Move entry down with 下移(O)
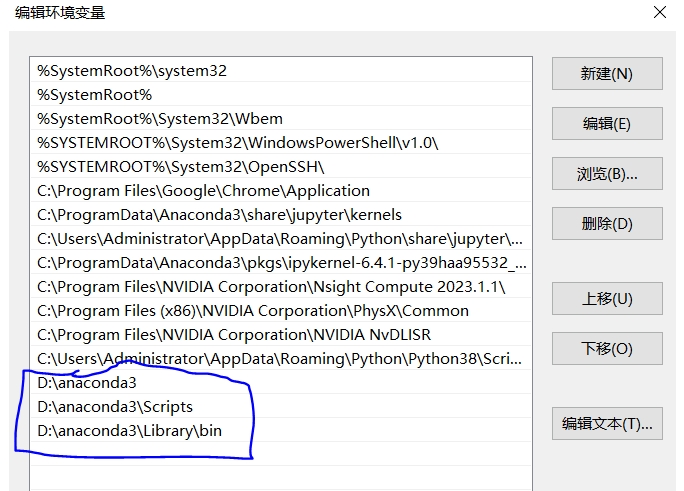The height and width of the screenshot is (491, 684). click(x=607, y=348)
